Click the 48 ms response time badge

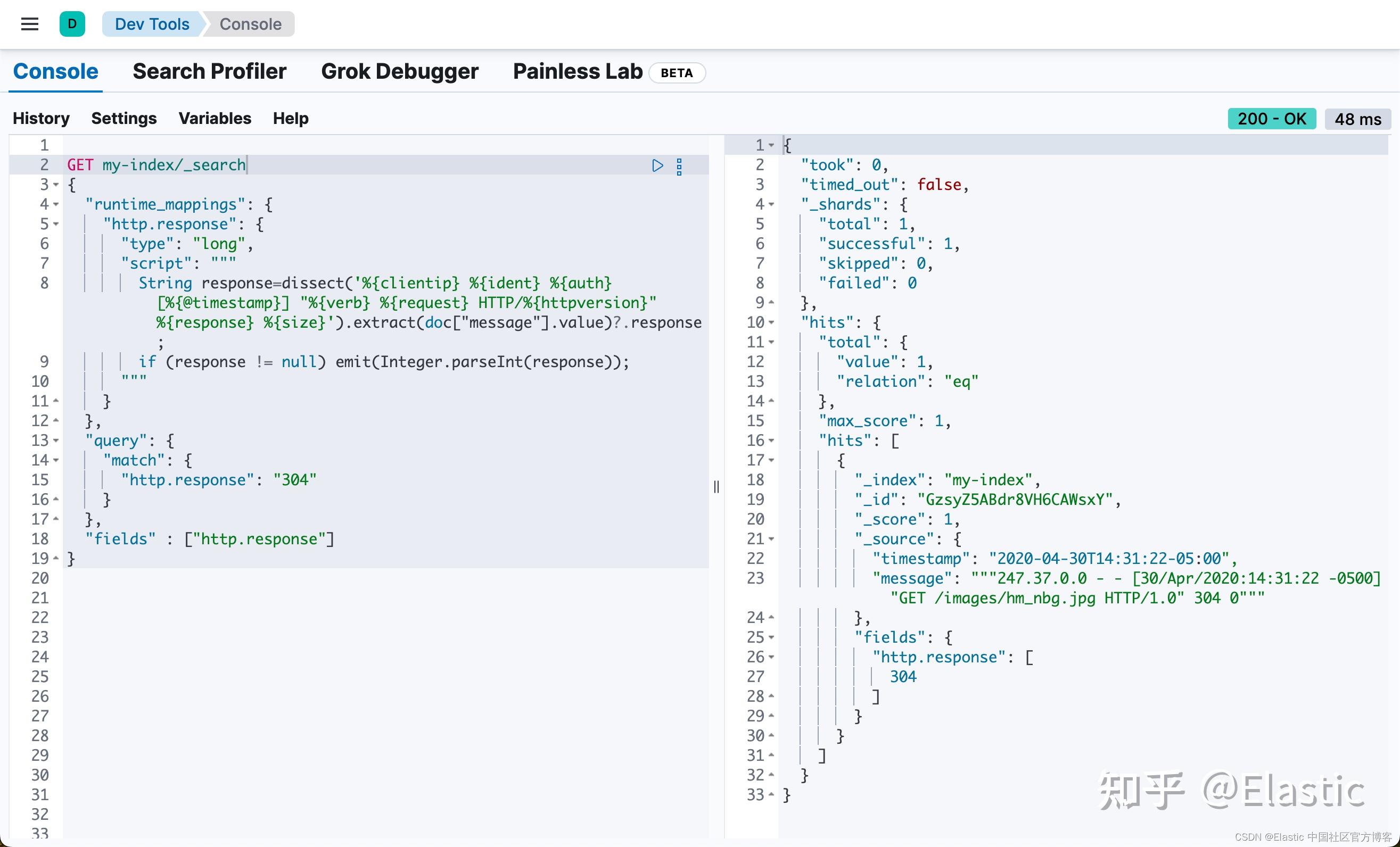point(1357,119)
